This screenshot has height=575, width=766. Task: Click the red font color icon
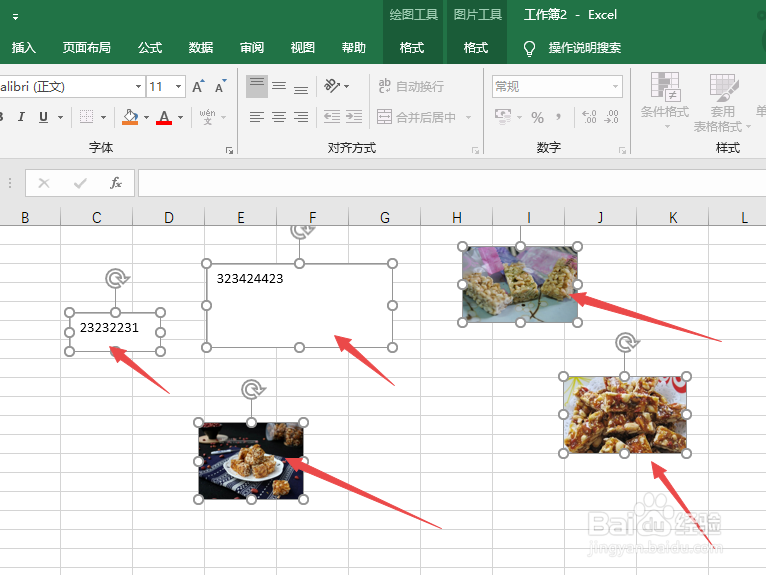point(164,117)
